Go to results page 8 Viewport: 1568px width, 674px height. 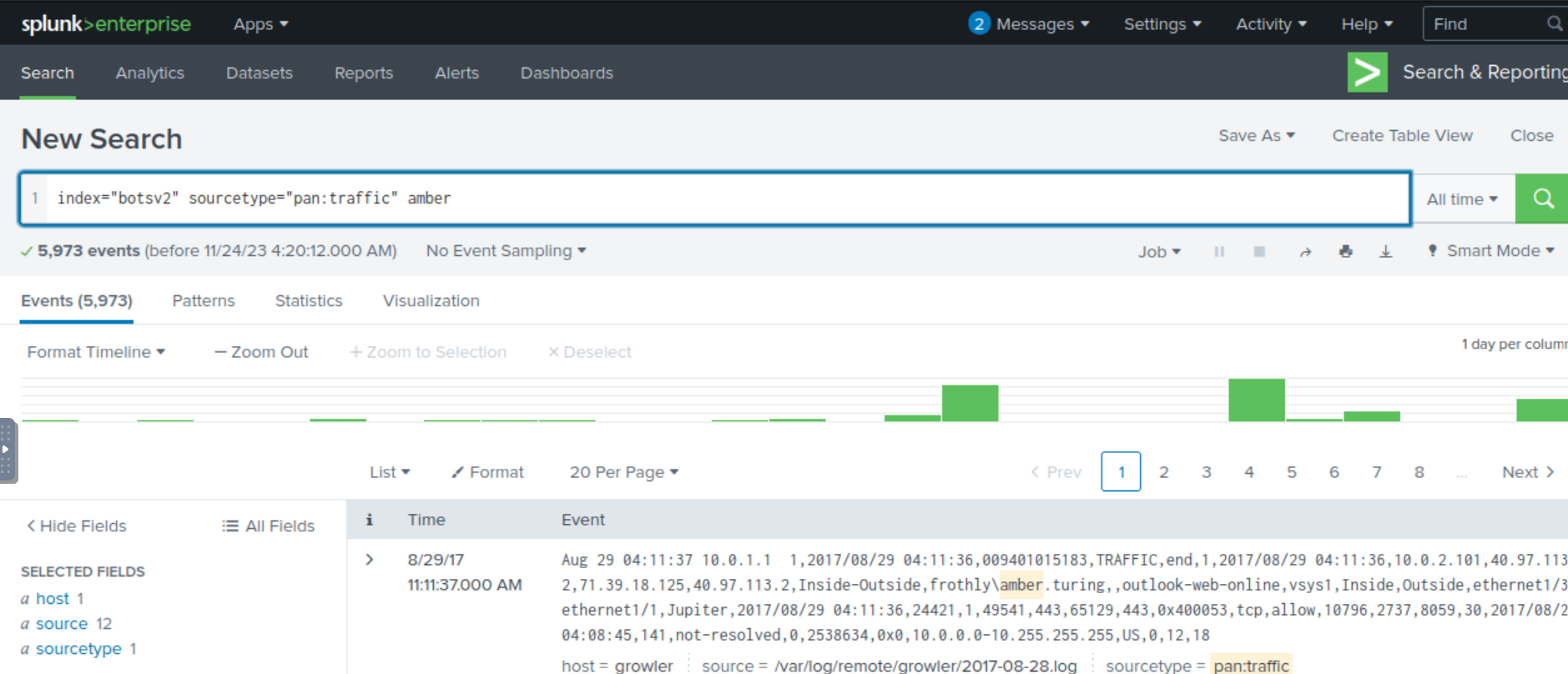[x=1419, y=472]
